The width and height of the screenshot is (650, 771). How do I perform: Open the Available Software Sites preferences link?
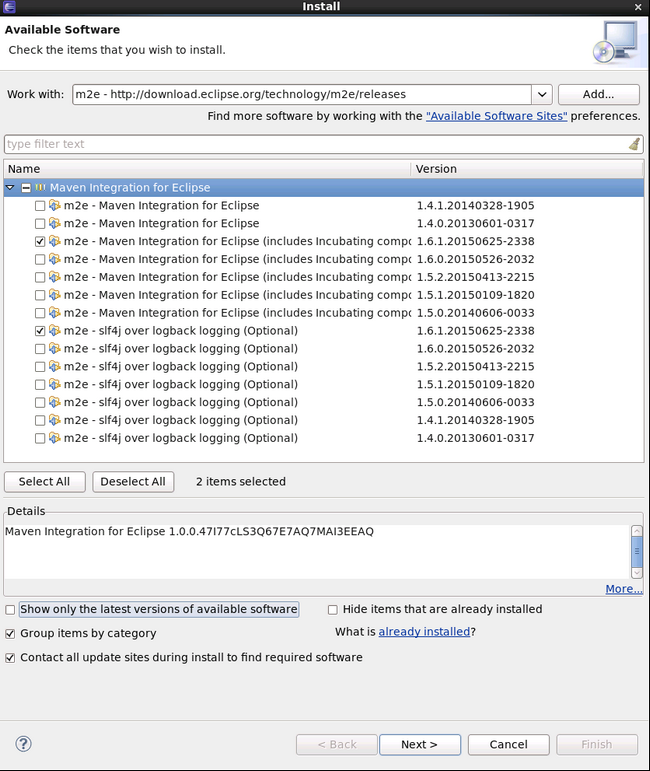[497, 116]
